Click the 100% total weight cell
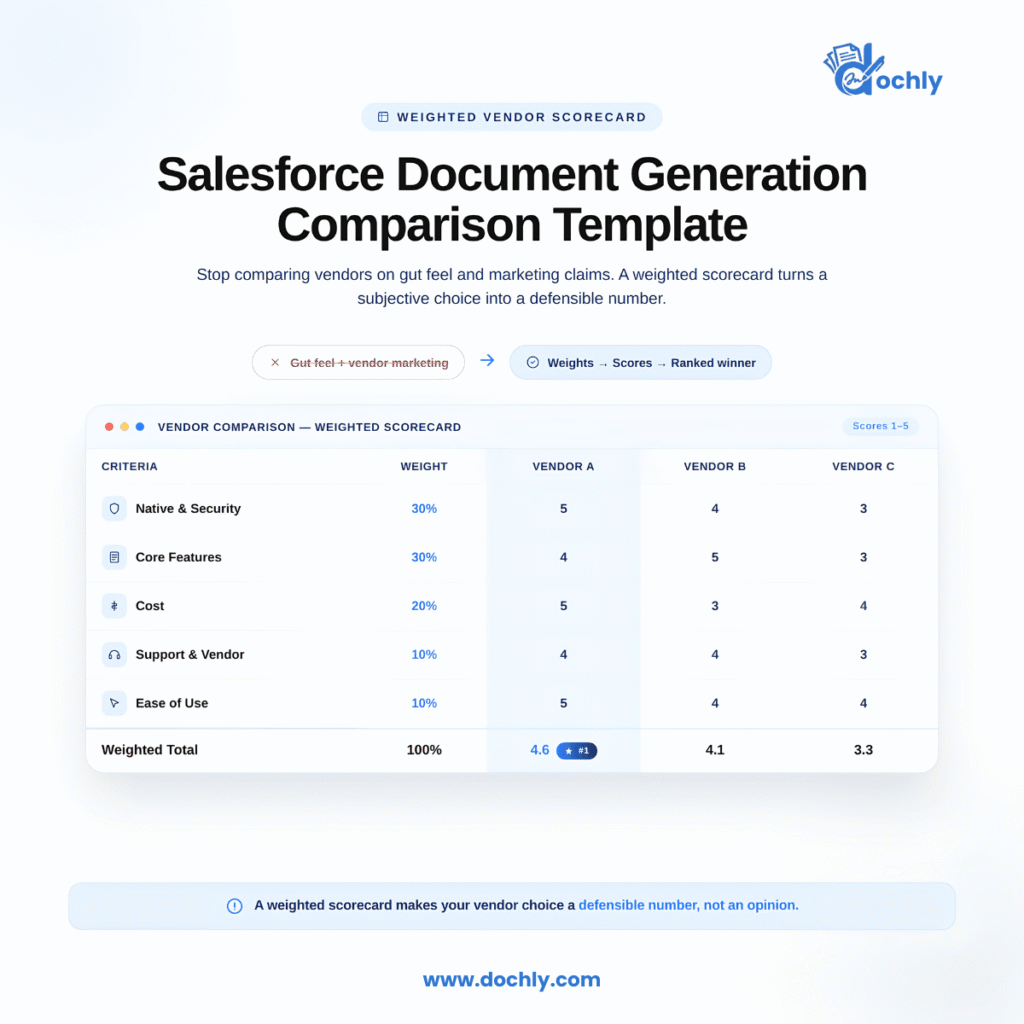1024x1024 pixels. tap(424, 750)
